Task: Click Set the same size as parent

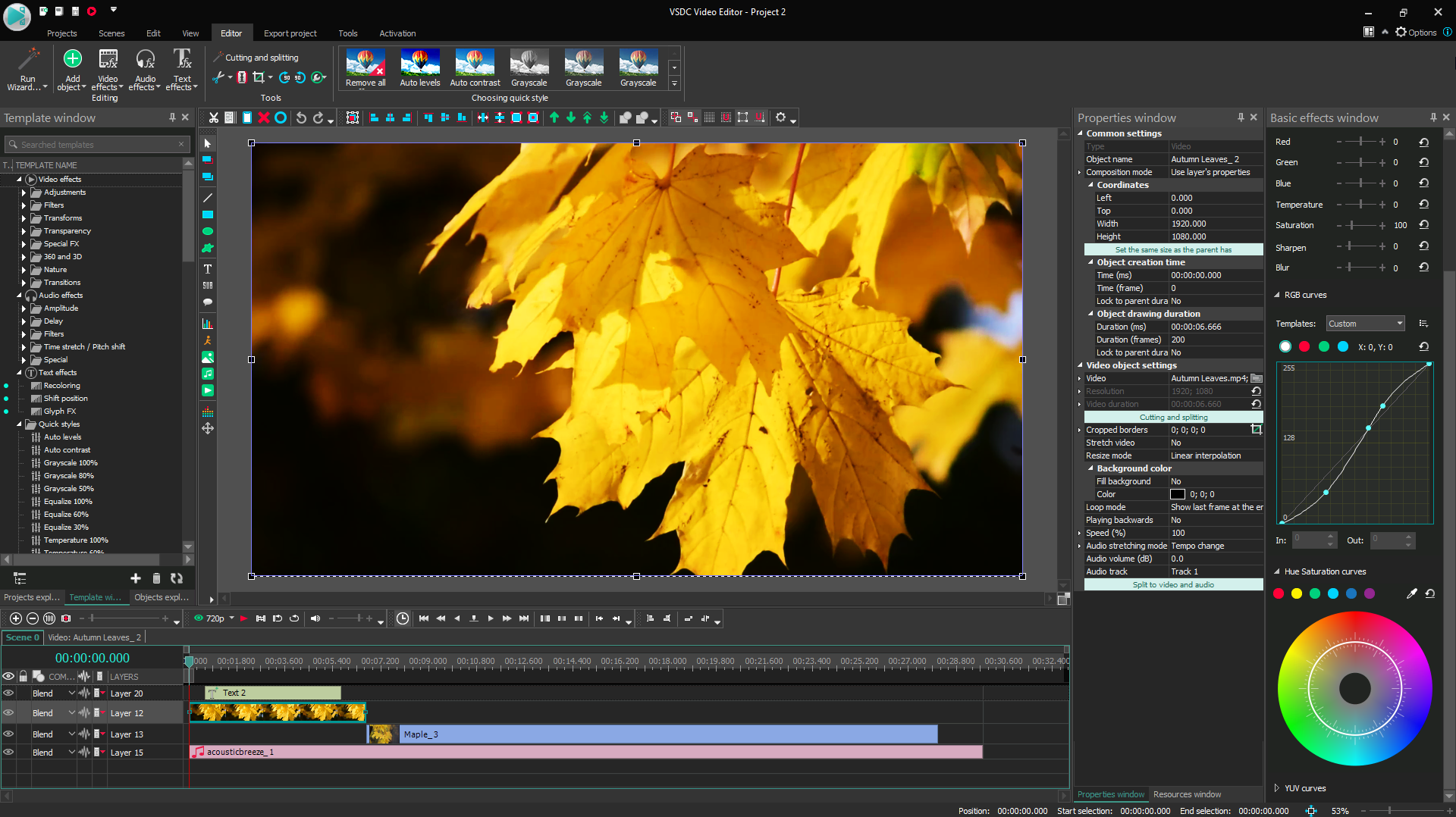Action: [1173, 250]
